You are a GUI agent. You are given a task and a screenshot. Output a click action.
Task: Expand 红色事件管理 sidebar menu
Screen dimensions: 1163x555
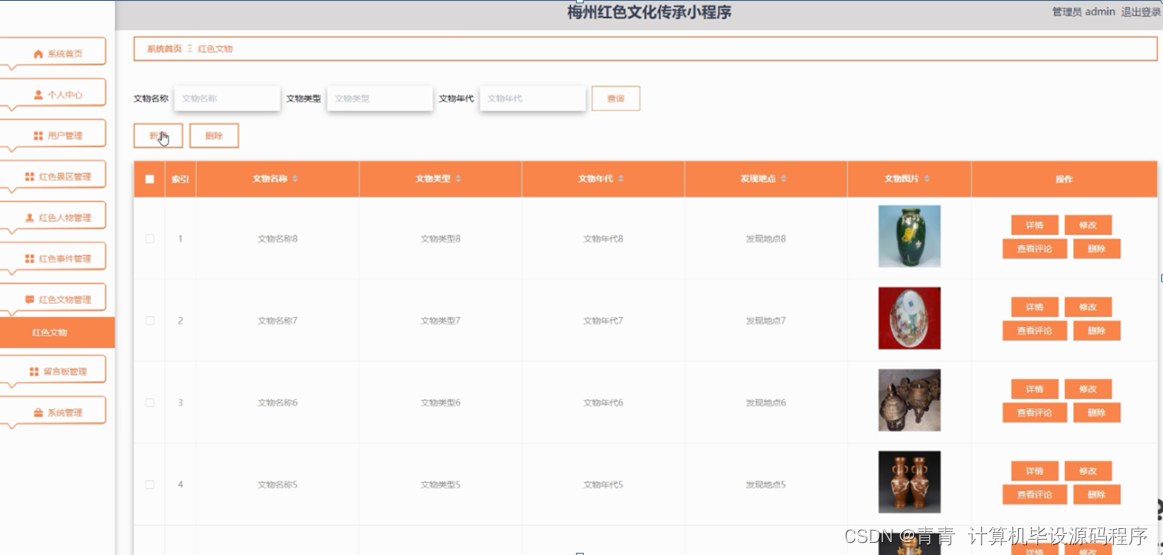53,256
